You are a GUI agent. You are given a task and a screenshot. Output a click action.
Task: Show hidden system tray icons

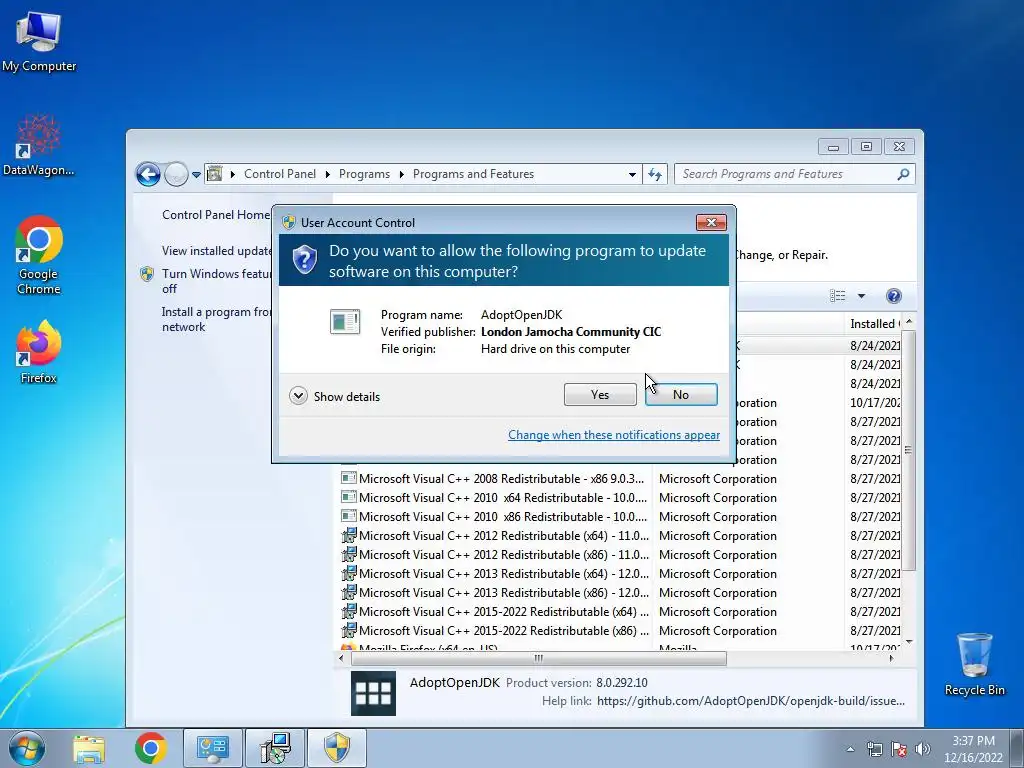(850, 749)
